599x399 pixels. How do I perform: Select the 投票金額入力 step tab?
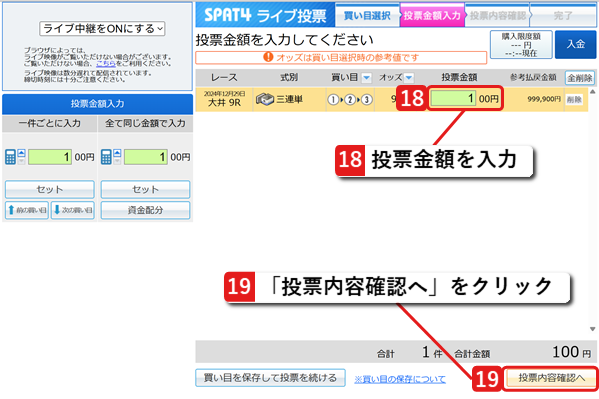point(432,15)
